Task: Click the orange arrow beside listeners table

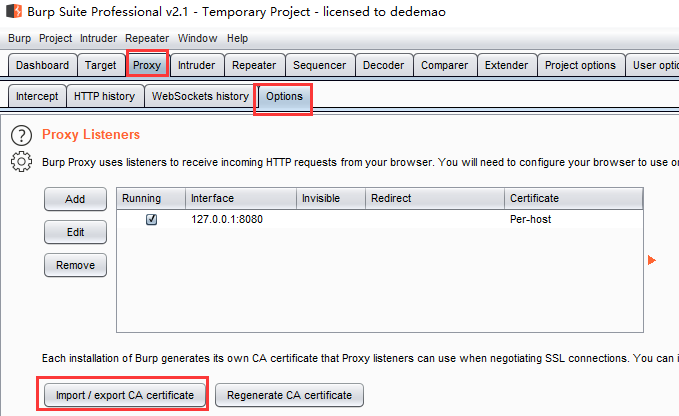Action: pyautogui.click(x=652, y=260)
